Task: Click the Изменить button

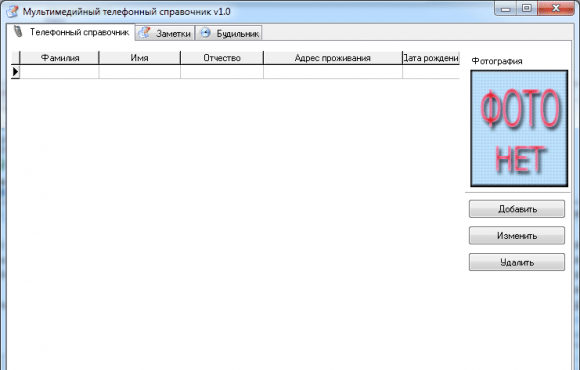Action: 517,236
